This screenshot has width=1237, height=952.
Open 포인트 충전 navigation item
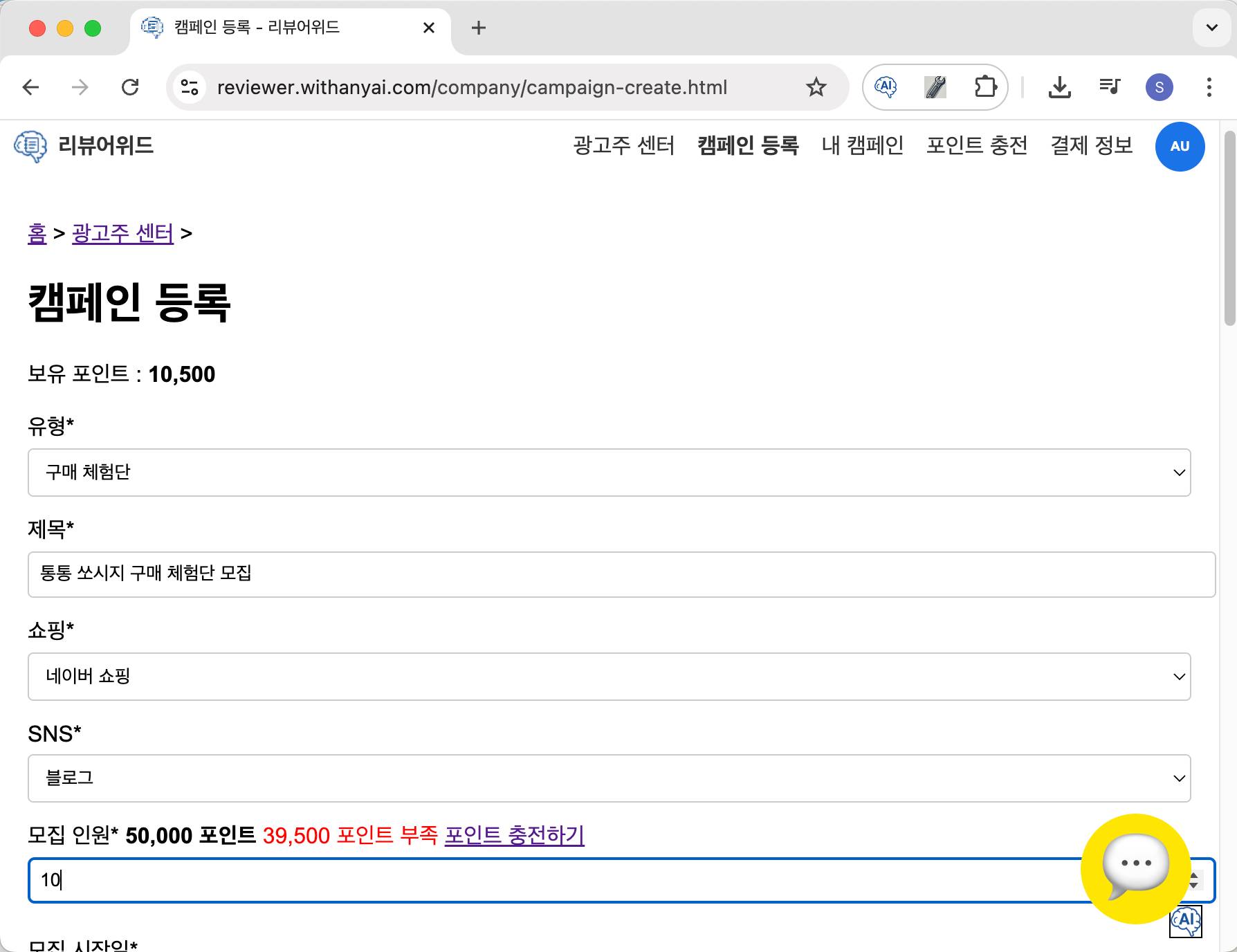(x=976, y=145)
